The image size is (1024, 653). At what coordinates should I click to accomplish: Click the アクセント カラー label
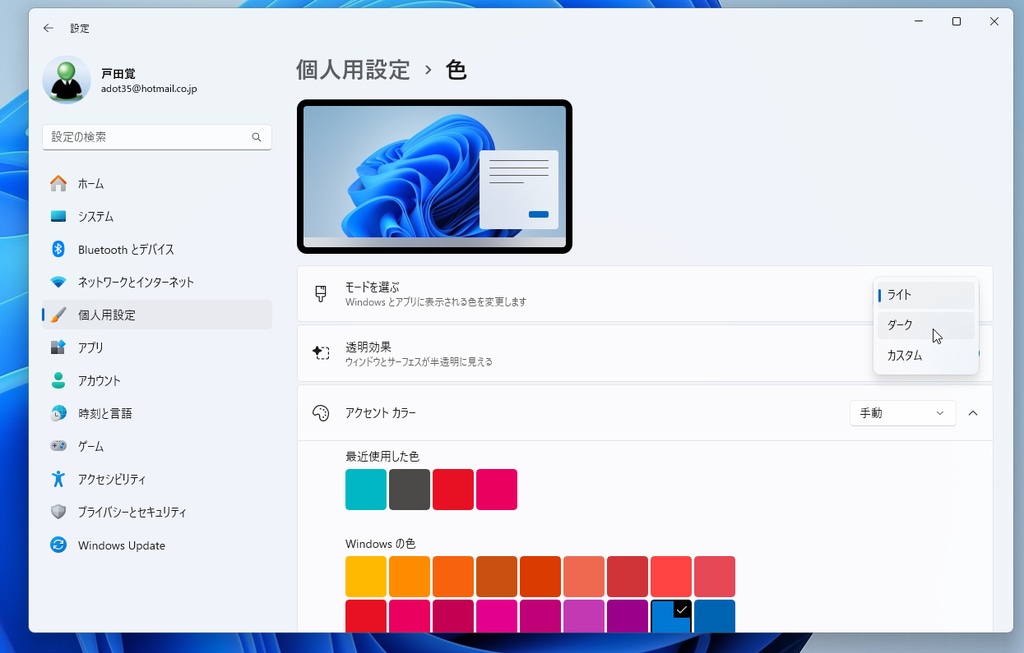coord(381,413)
